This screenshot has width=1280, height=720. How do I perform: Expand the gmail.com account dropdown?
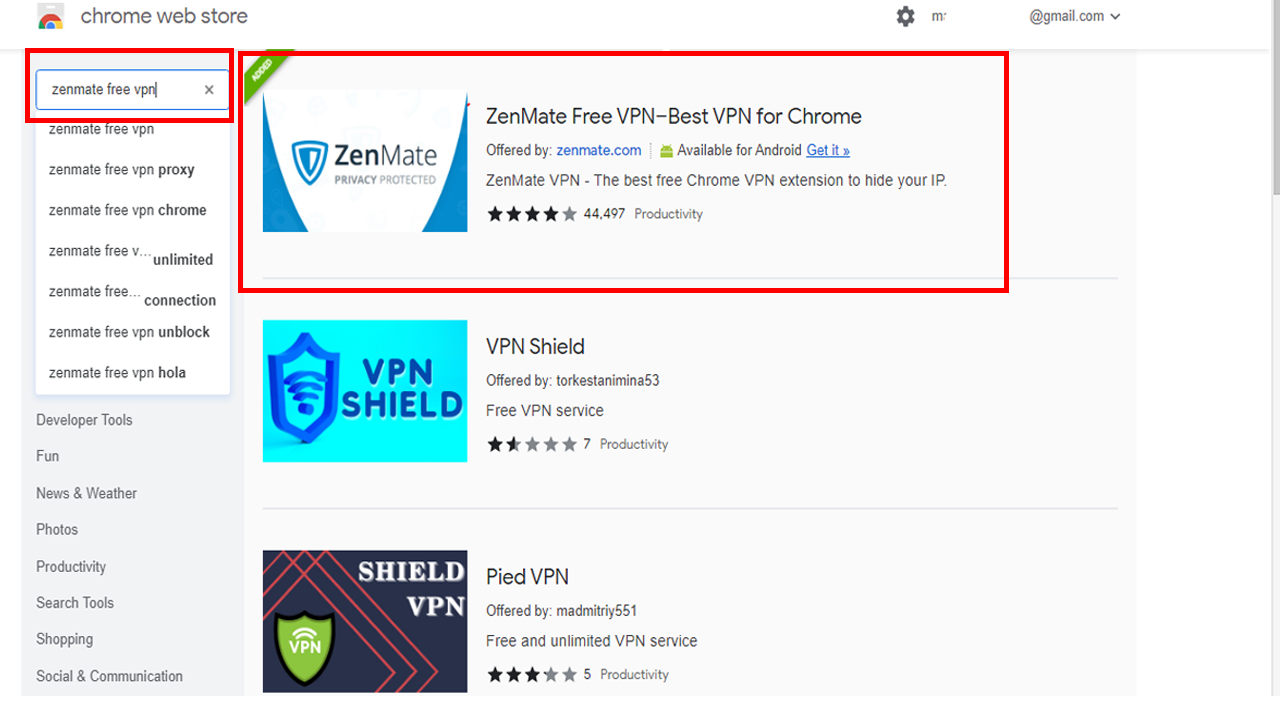pyautogui.click(x=1075, y=16)
